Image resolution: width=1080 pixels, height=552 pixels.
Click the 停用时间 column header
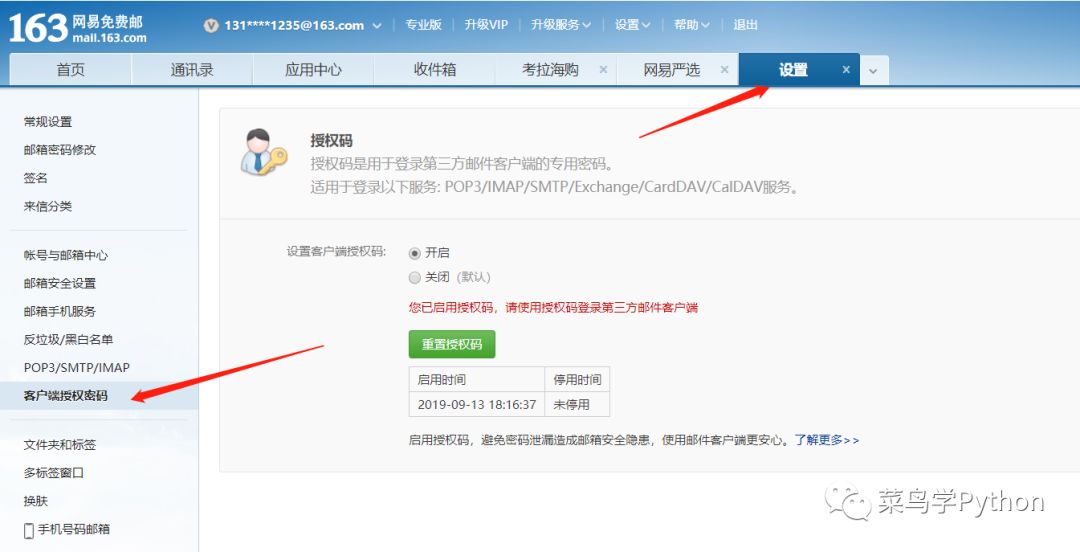pyautogui.click(x=577, y=380)
